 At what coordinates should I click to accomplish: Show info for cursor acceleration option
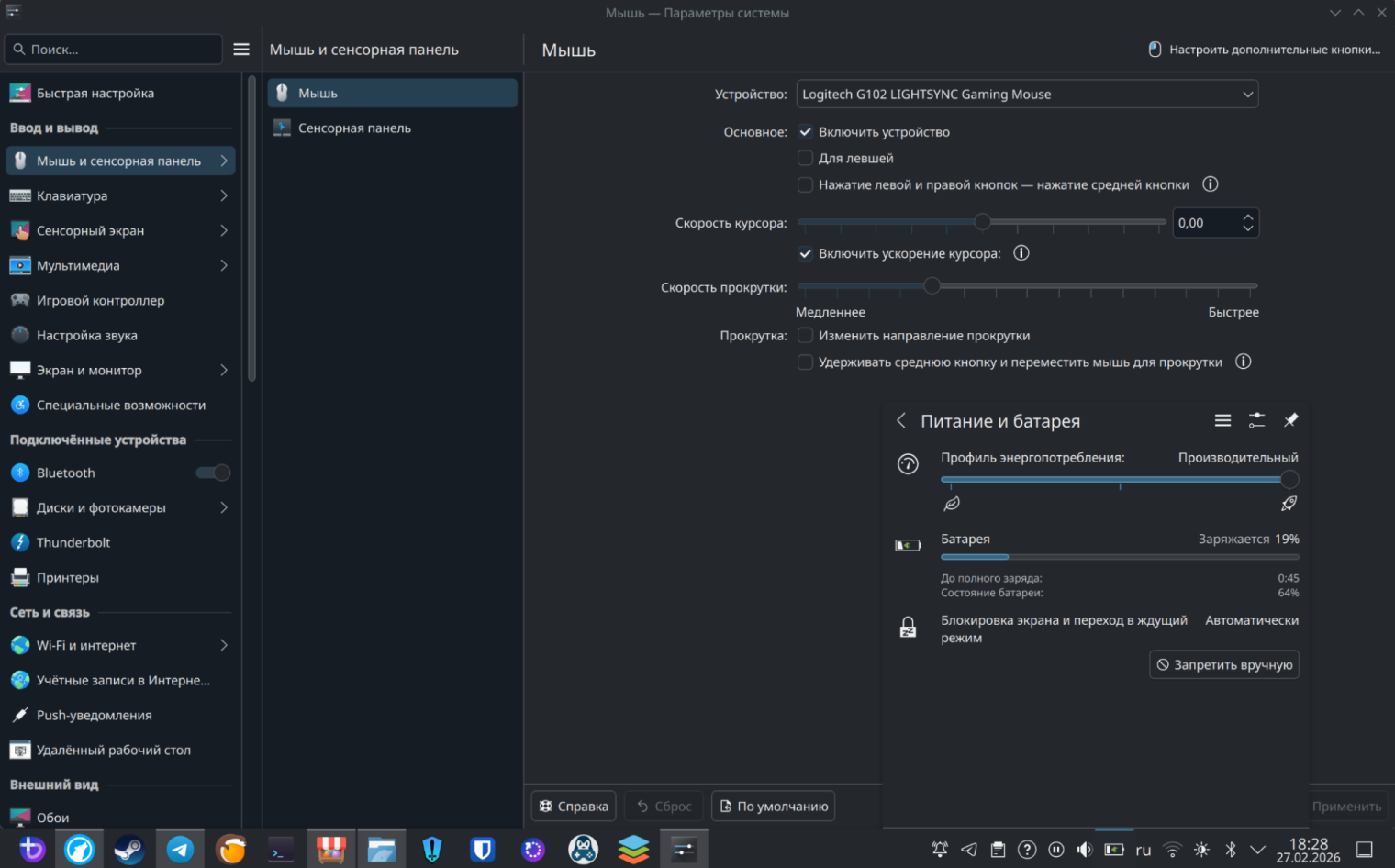[x=1021, y=253]
